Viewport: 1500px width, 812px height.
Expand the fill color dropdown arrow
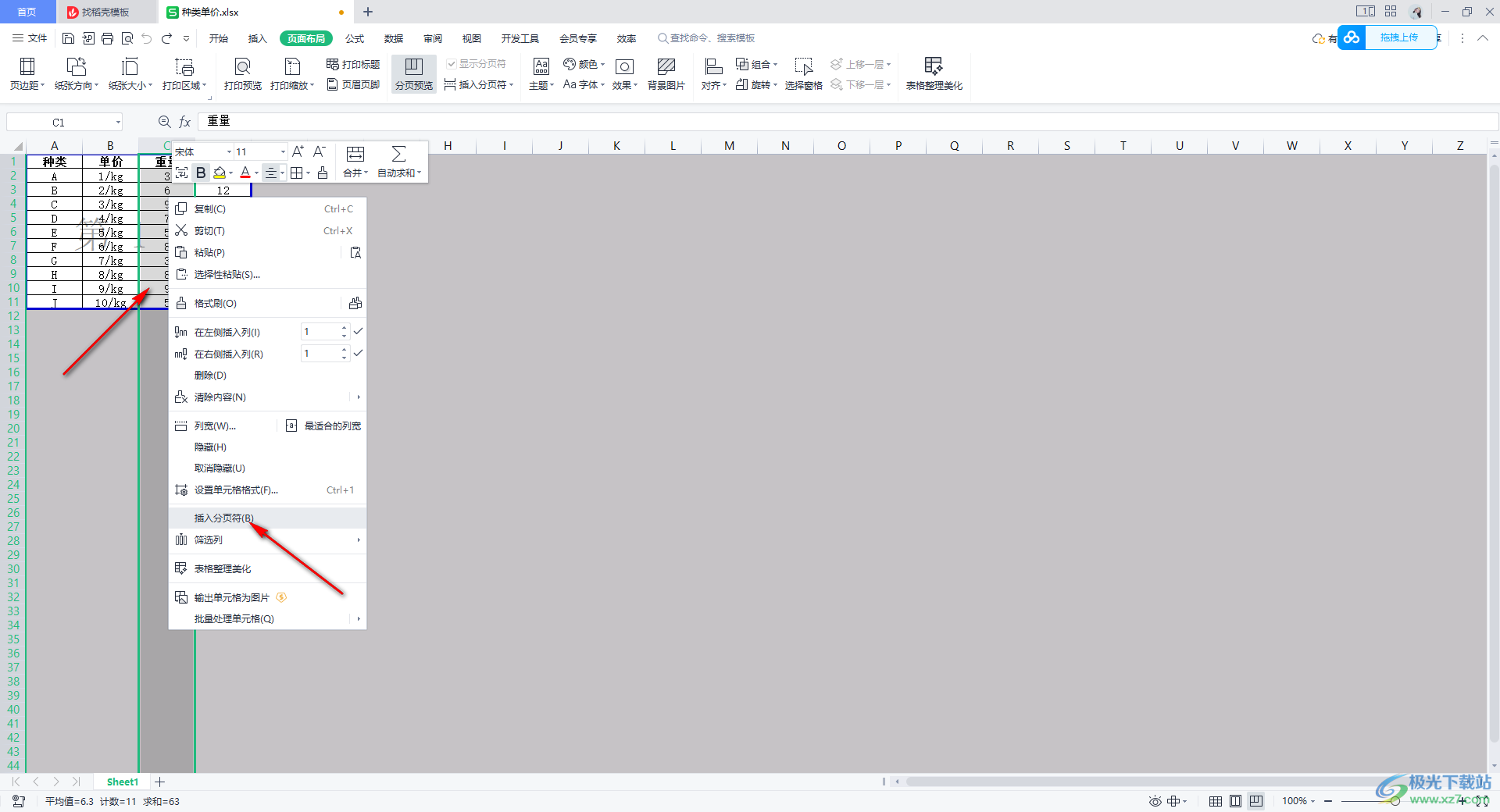tap(231, 173)
